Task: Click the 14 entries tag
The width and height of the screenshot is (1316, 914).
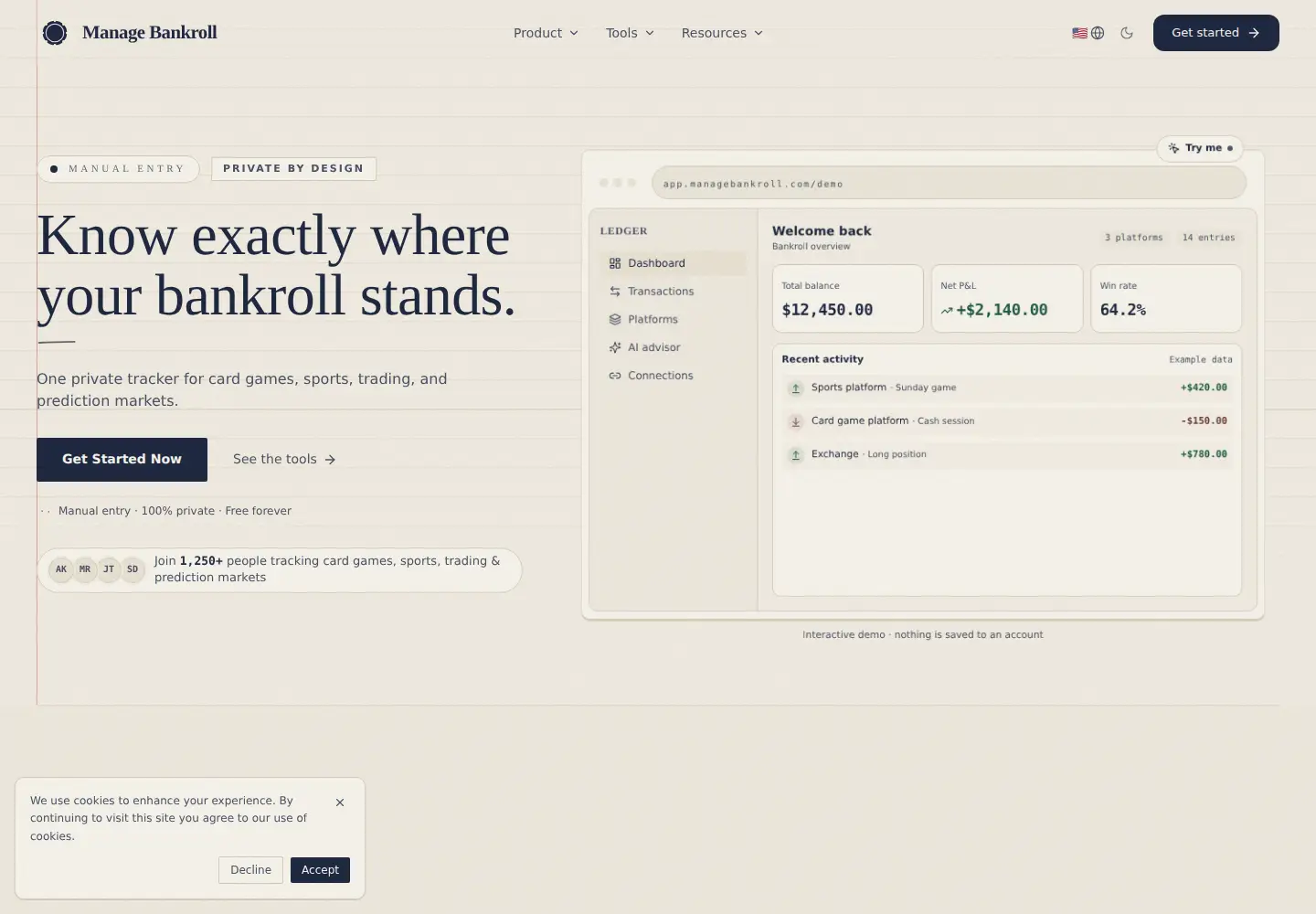Action: (1208, 238)
